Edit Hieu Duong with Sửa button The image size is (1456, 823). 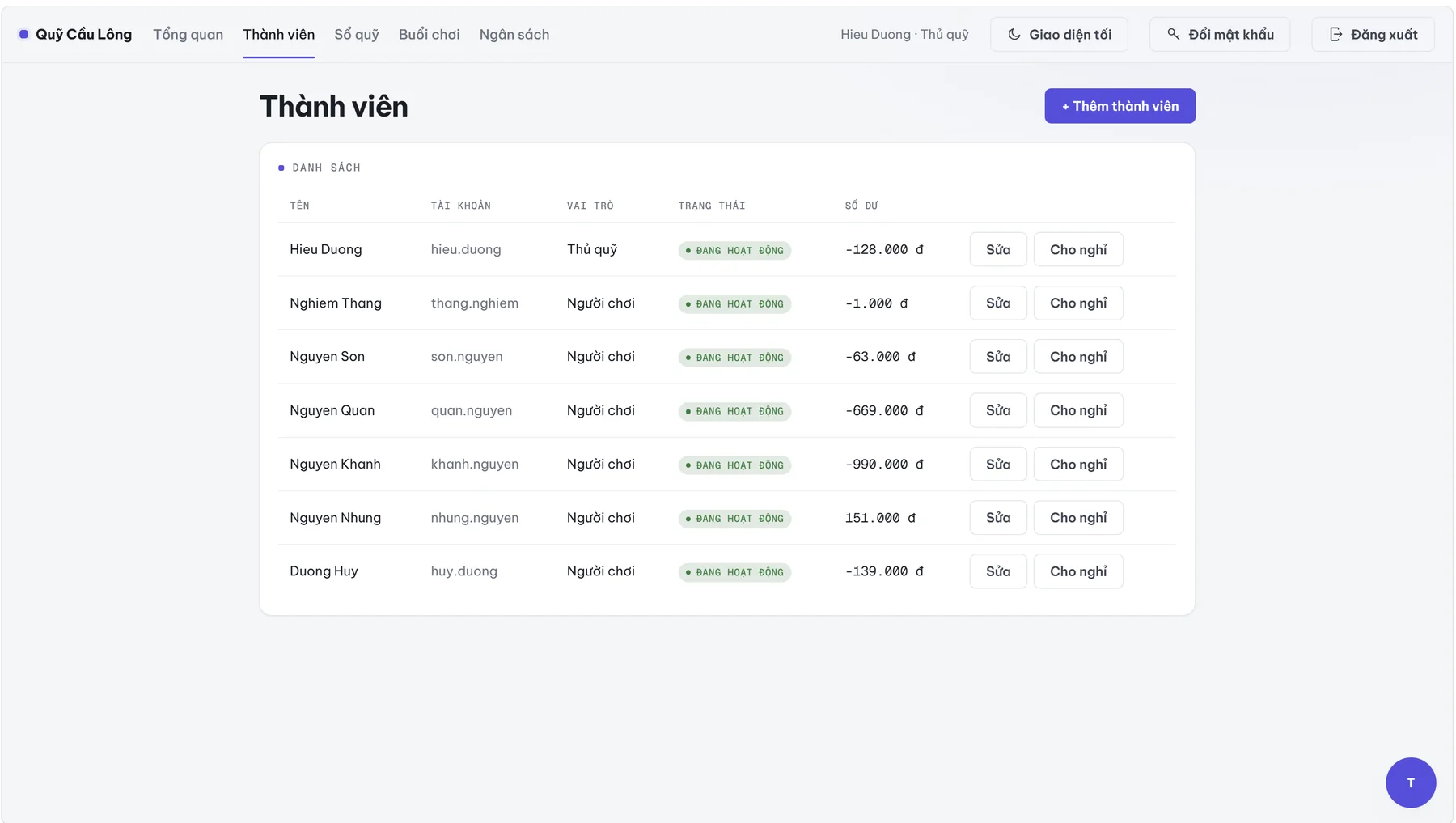pyautogui.click(x=998, y=249)
